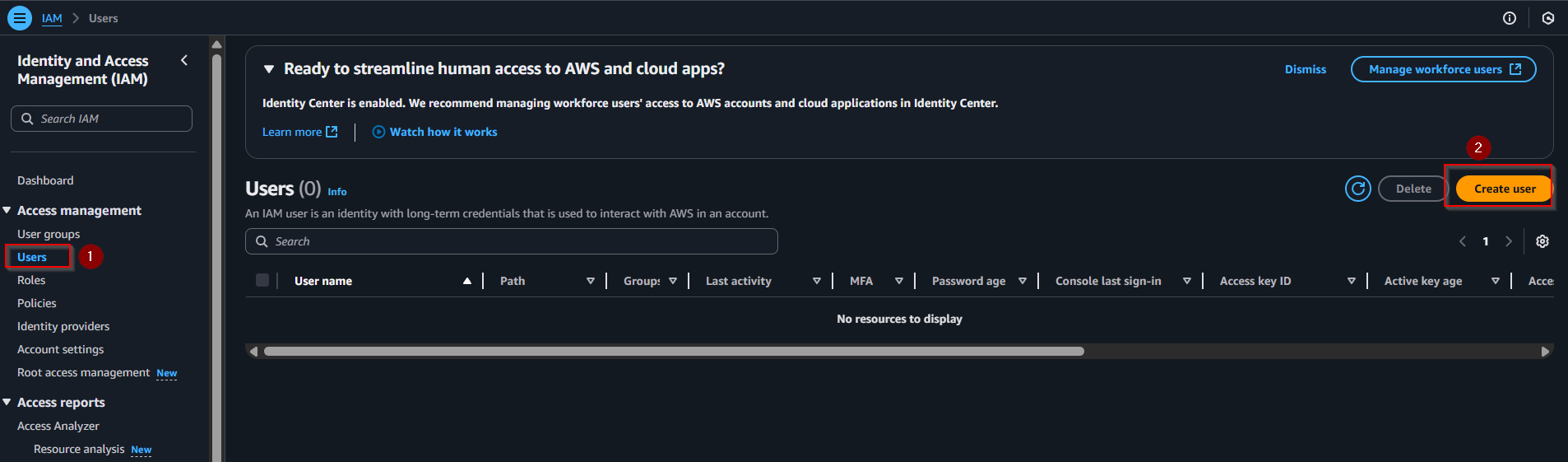This screenshot has width=1568, height=462.
Task: Open the Users Info link
Action: (x=337, y=191)
